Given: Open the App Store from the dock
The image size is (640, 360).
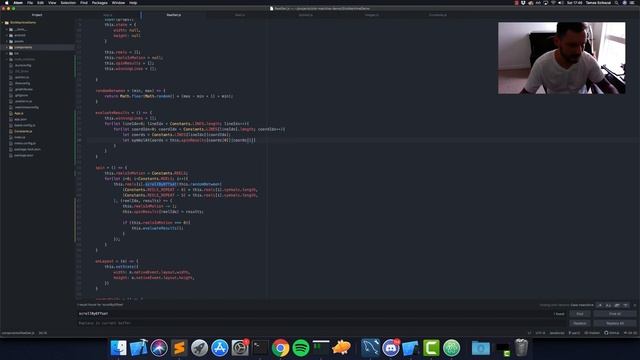Looking at the screenshot, I should tap(220, 348).
